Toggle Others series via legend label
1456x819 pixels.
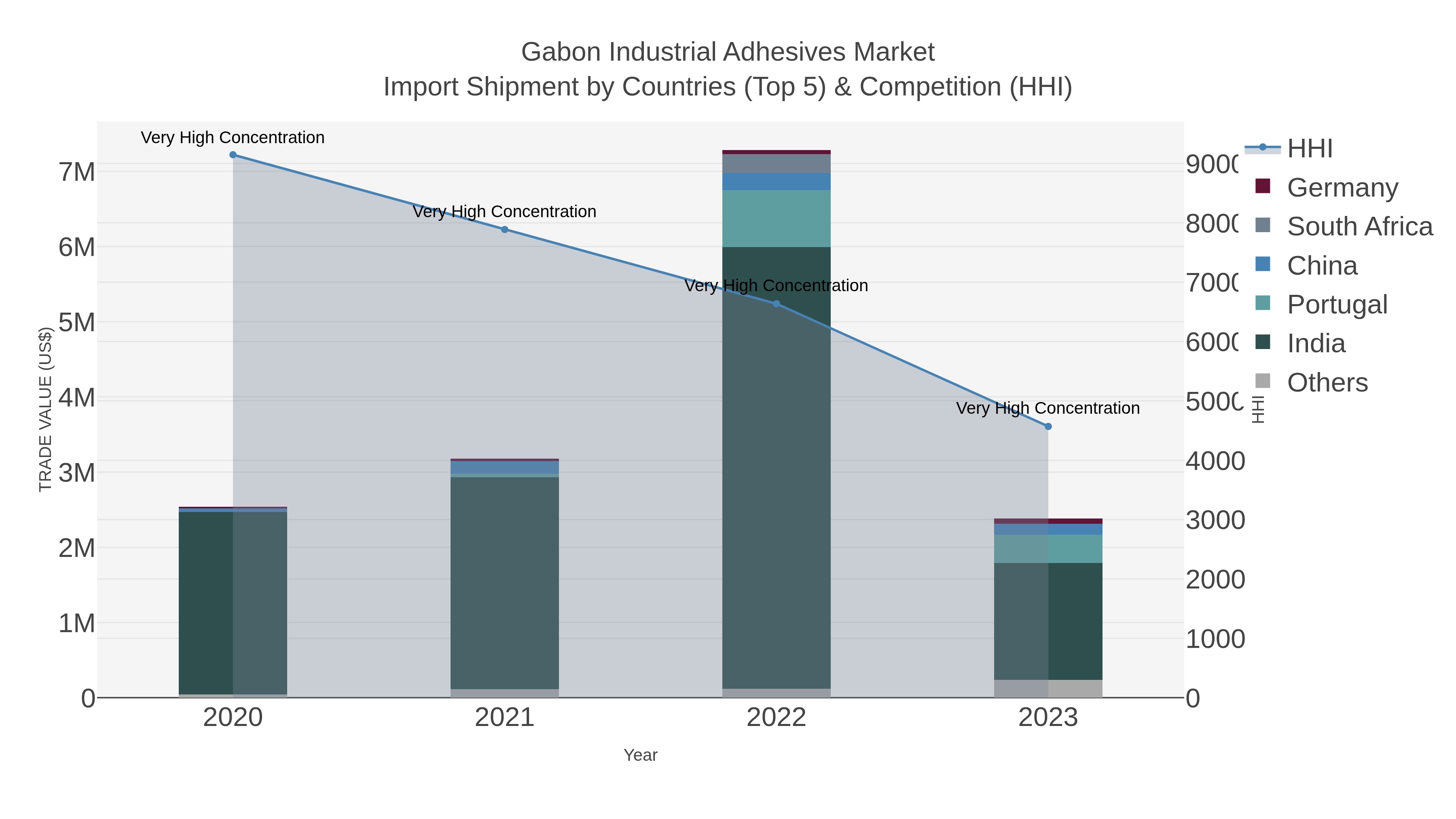click(1328, 383)
